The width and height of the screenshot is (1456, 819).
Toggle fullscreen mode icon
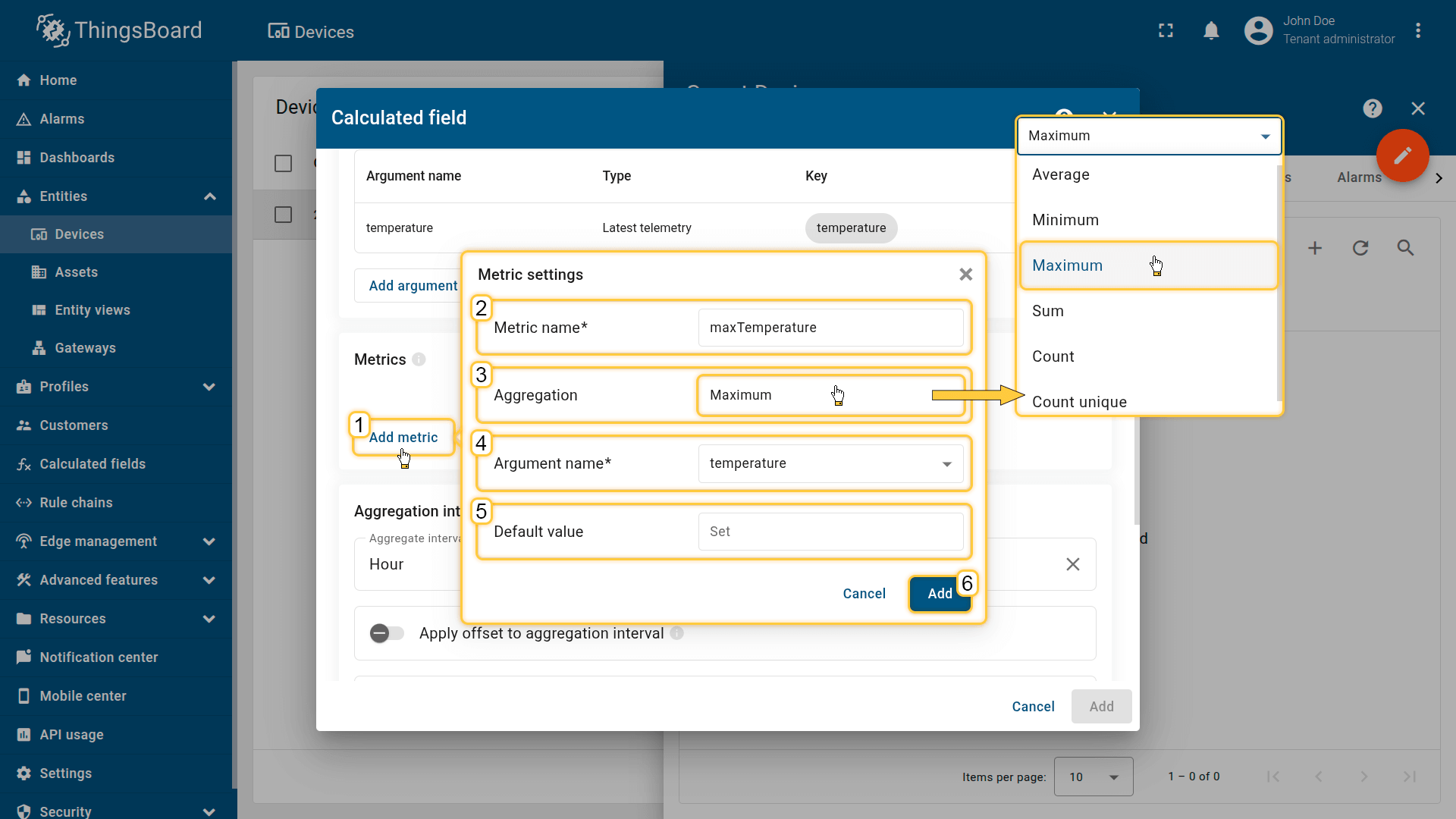[x=1166, y=30]
